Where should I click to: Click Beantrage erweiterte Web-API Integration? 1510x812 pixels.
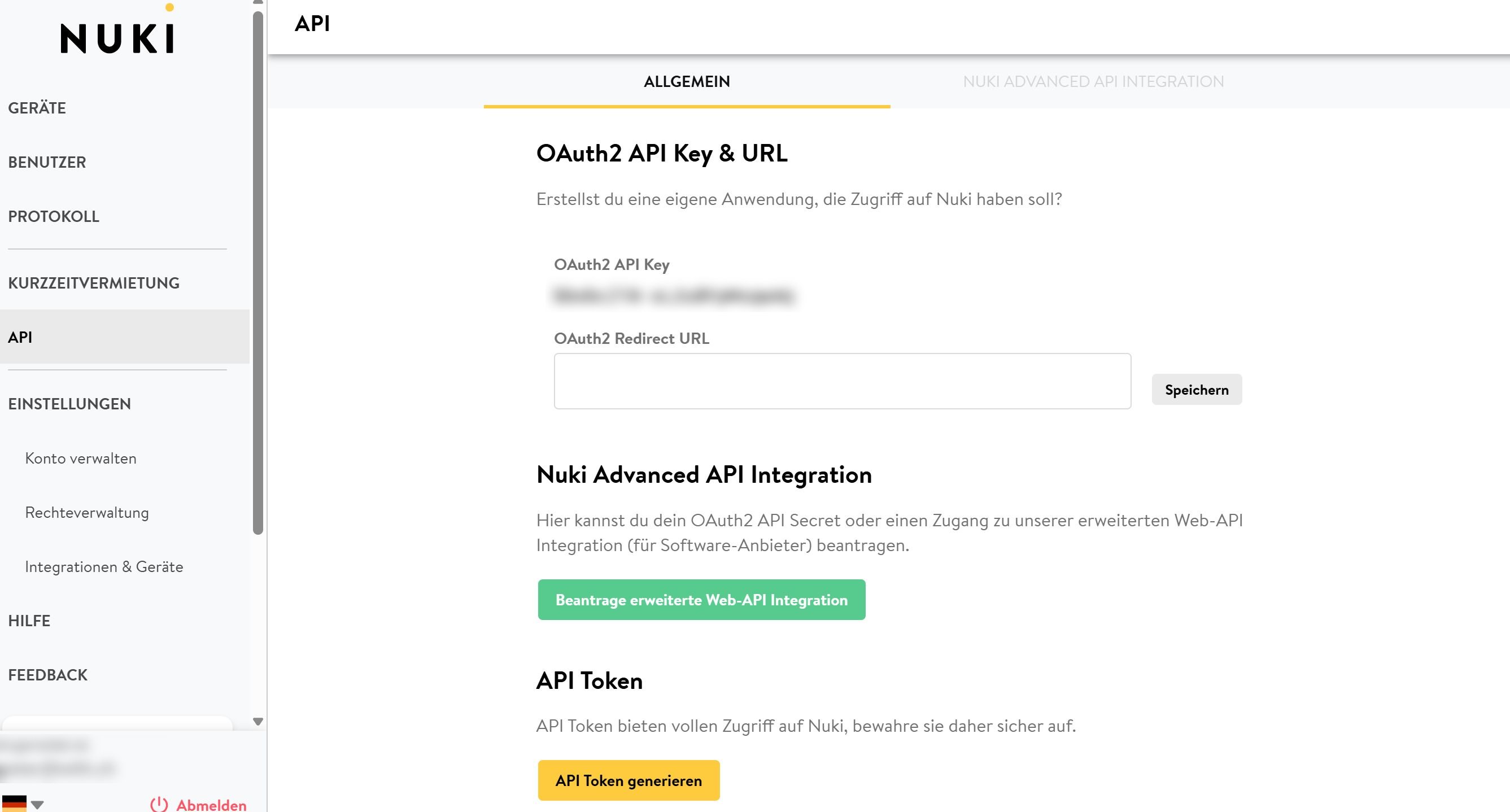[701, 599]
